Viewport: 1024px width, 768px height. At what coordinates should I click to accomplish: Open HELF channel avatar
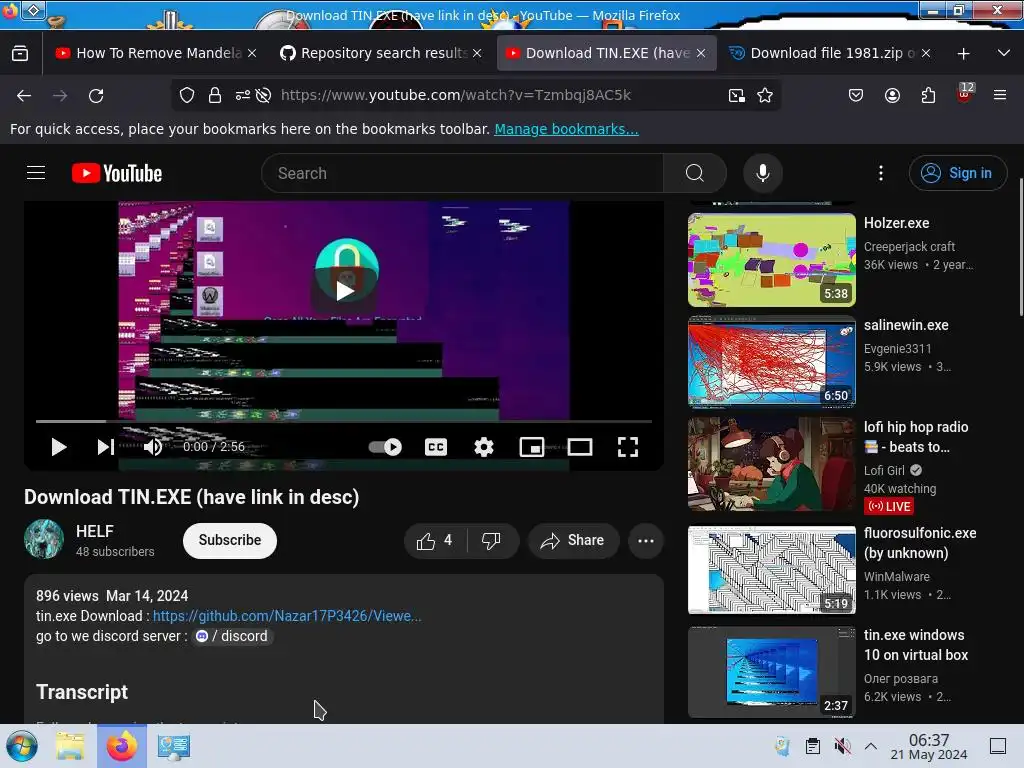44,539
